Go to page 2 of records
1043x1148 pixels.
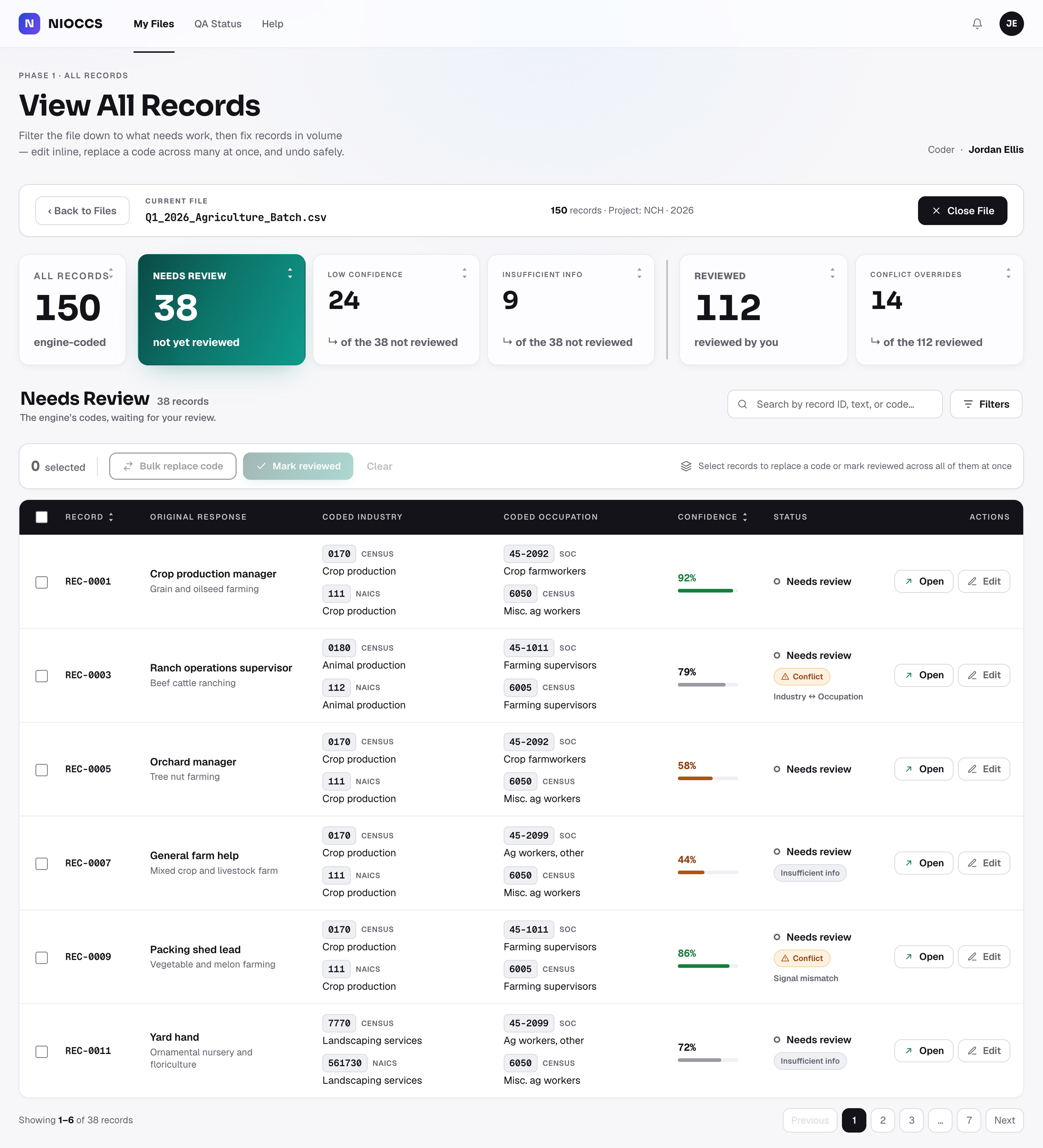[x=882, y=1120]
